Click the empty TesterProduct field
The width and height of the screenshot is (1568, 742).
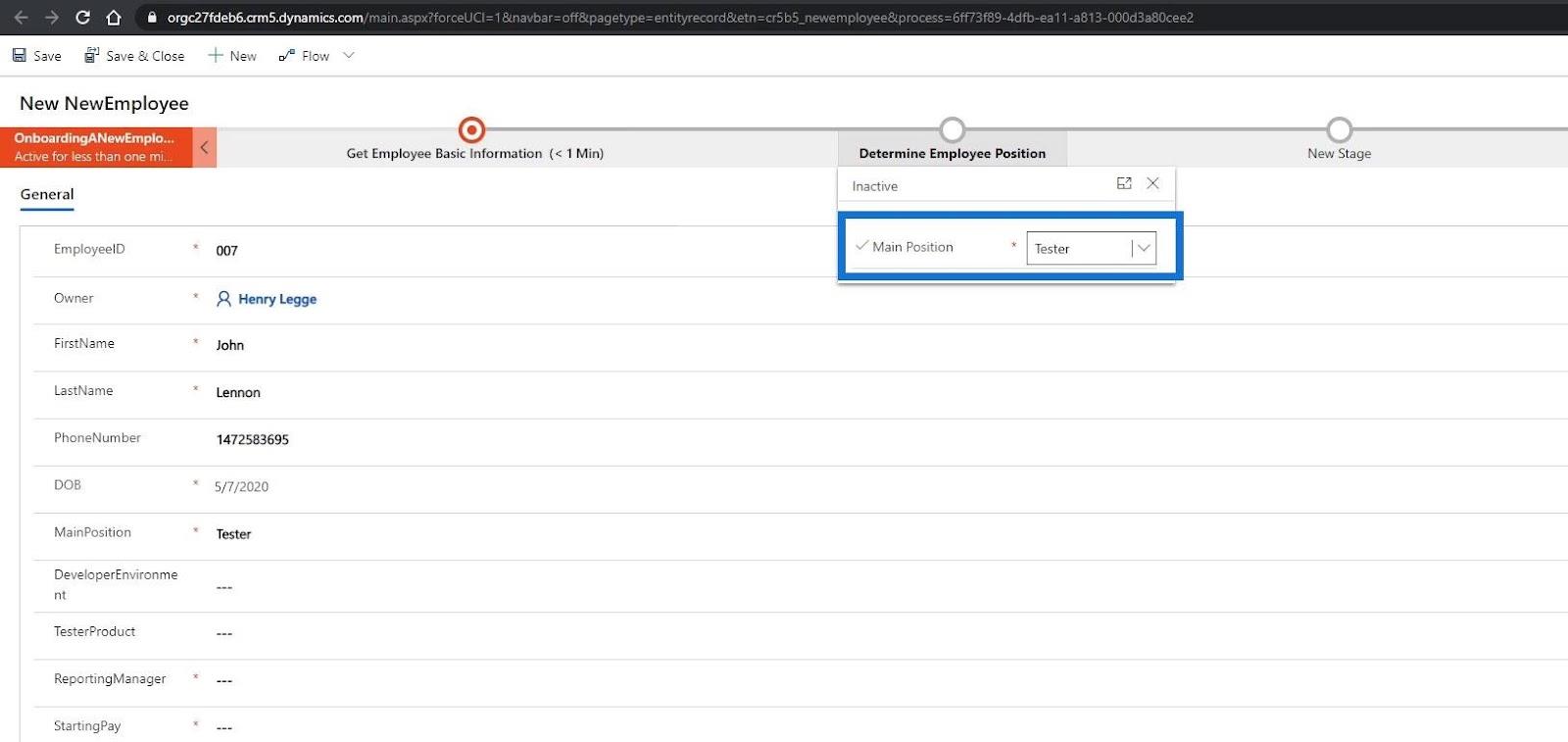click(224, 633)
